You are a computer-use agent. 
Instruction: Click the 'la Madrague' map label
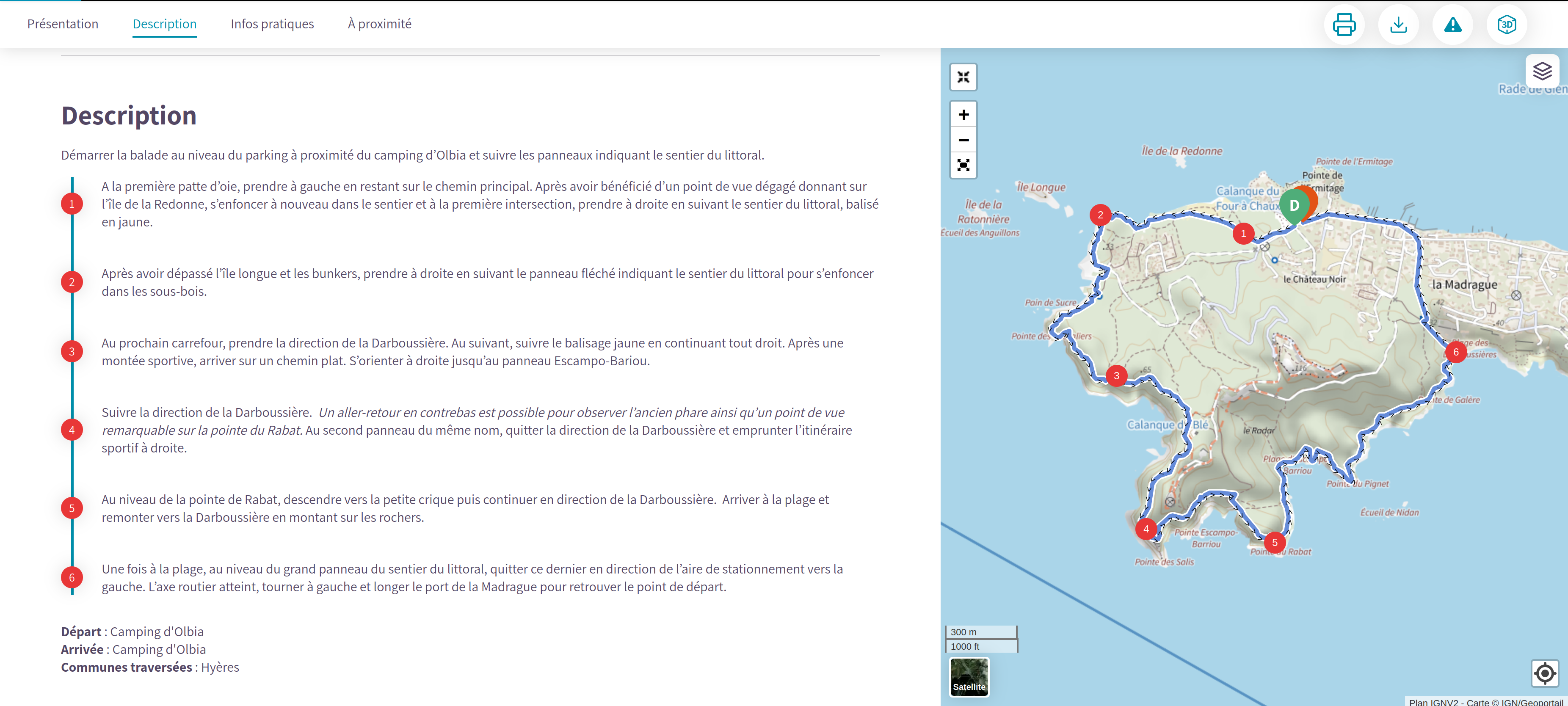coord(1465,284)
